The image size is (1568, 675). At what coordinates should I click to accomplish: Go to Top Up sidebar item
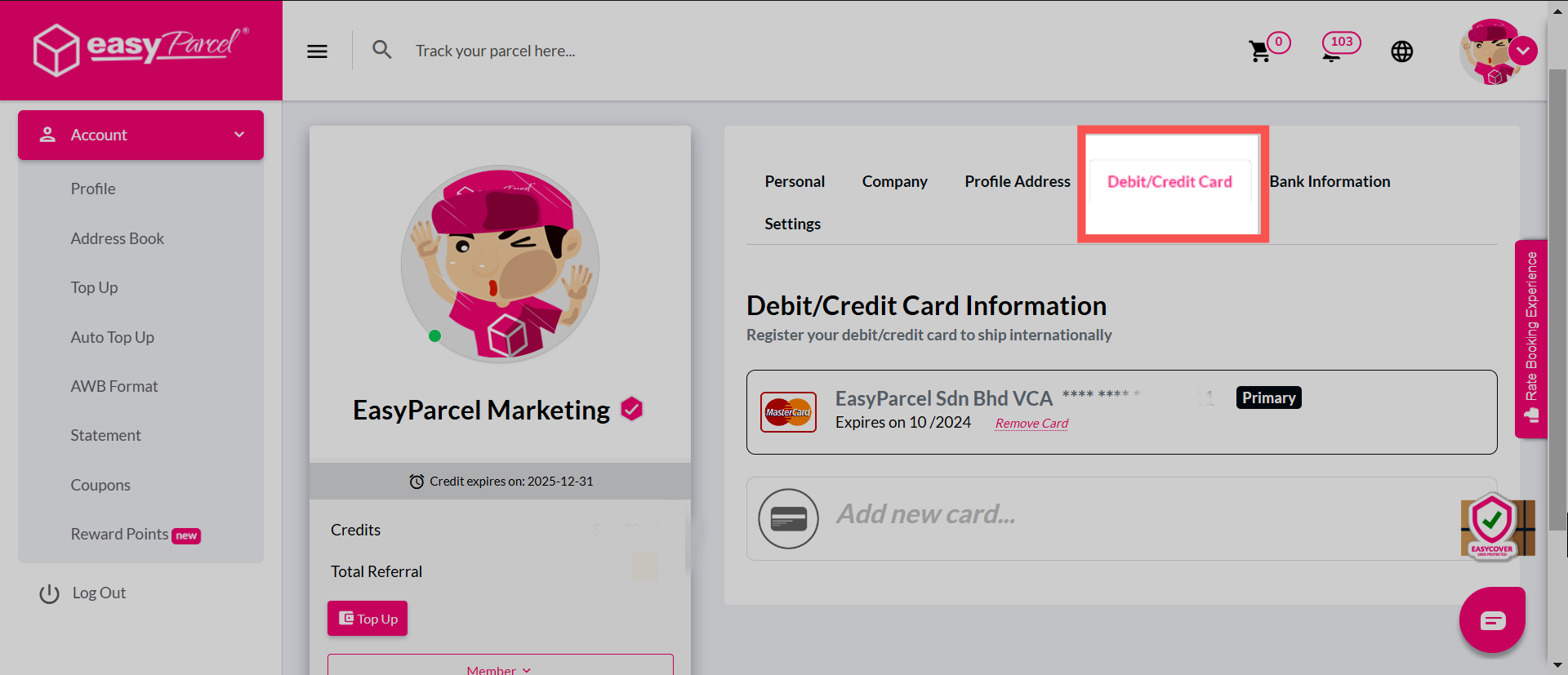pos(94,287)
